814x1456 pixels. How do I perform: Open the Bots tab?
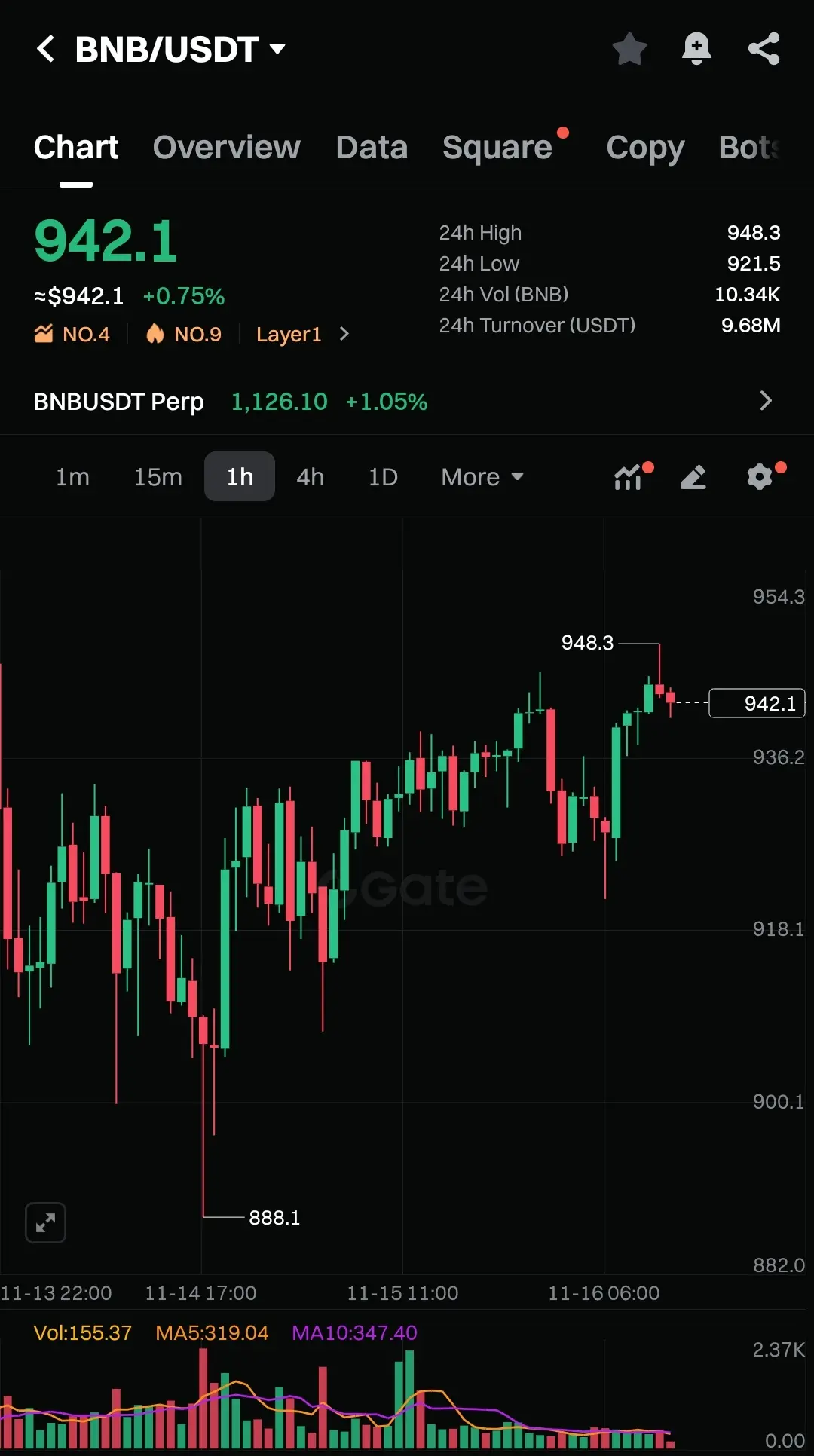[x=749, y=148]
